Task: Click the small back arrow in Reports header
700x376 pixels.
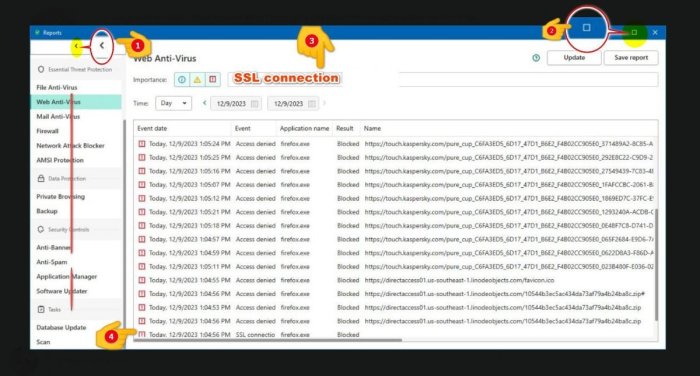Action: click(x=76, y=46)
